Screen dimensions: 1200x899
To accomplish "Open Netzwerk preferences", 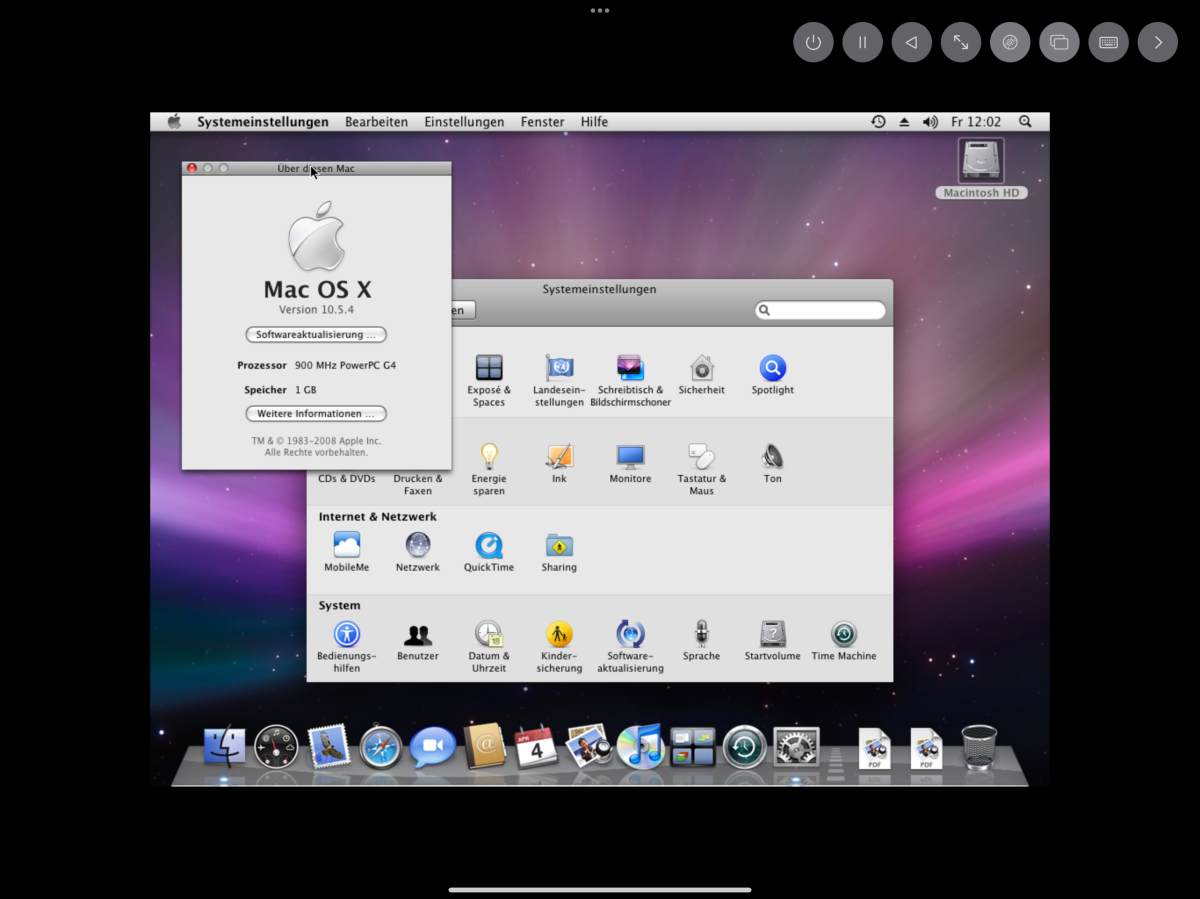I will pyautogui.click(x=417, y=552).
